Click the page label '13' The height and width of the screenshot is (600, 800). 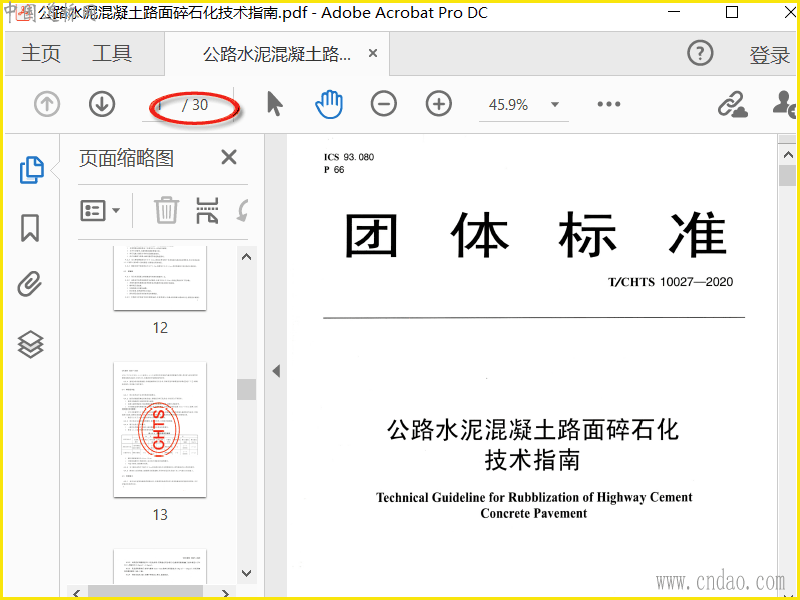click(160, 515)
